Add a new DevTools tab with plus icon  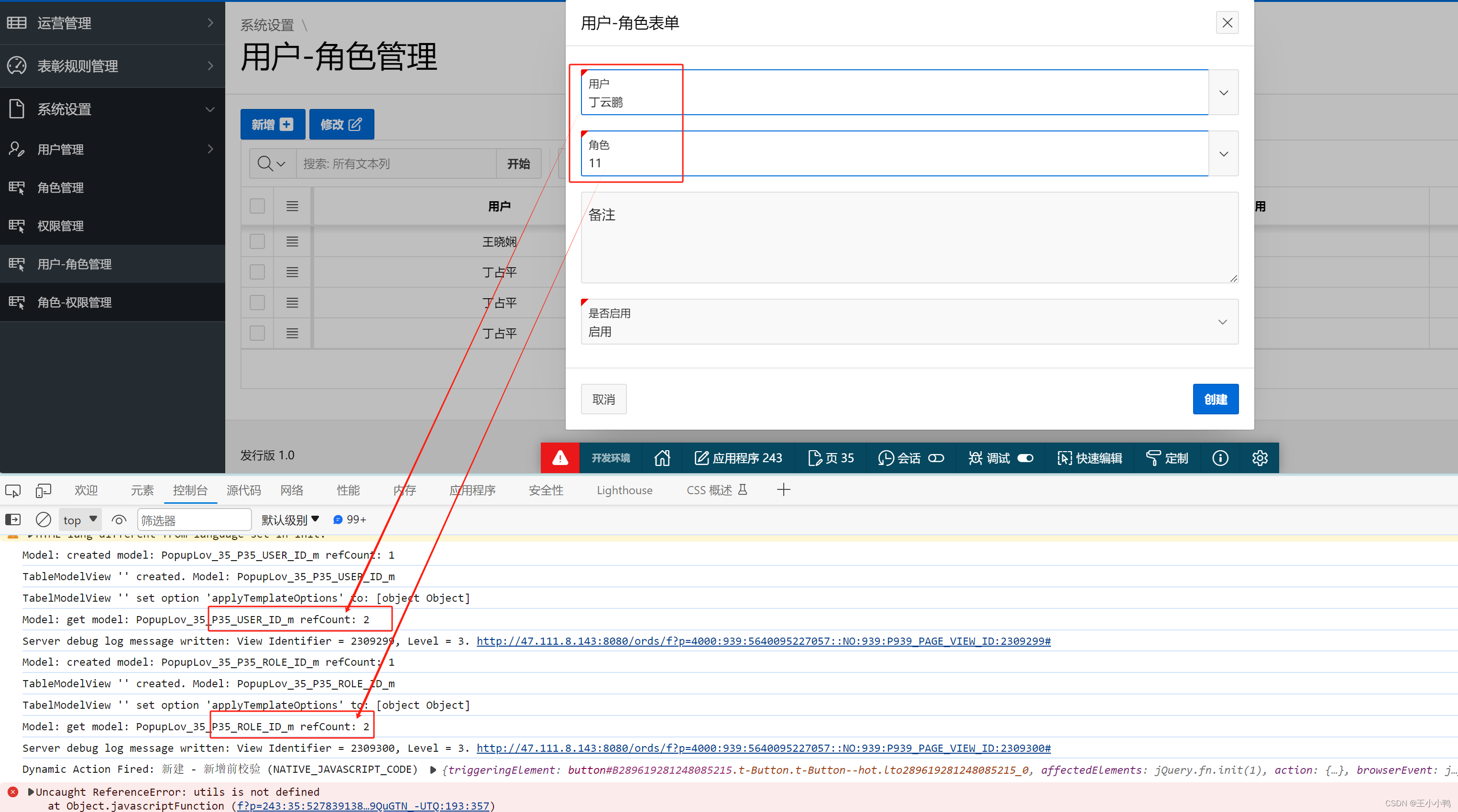[783, 490]
